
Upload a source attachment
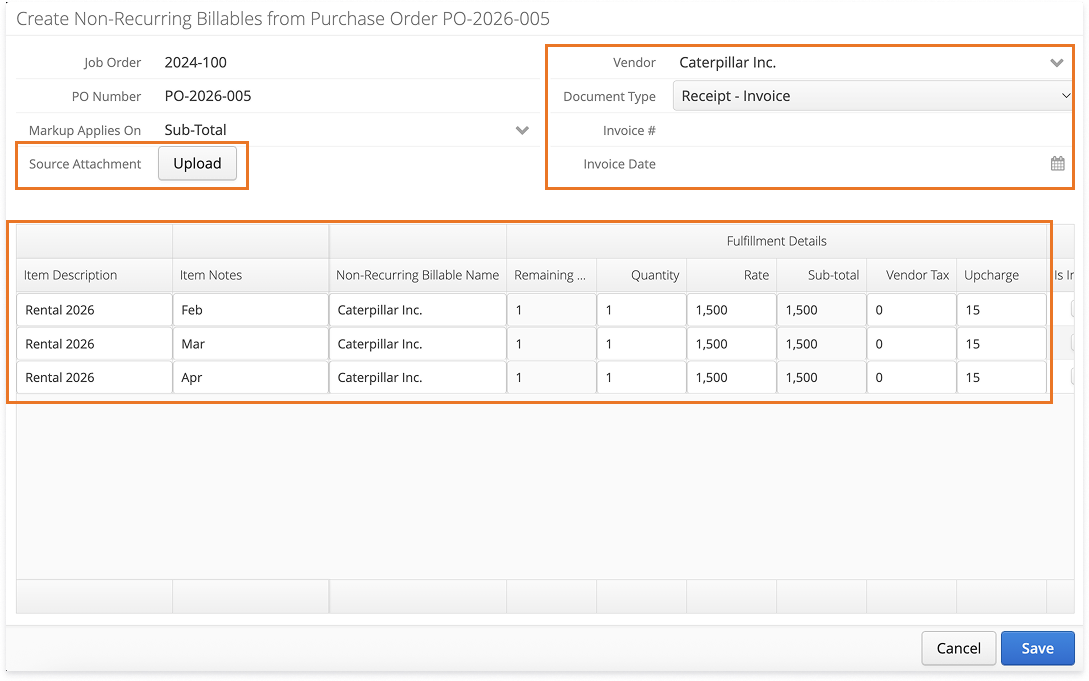point(197,163)
